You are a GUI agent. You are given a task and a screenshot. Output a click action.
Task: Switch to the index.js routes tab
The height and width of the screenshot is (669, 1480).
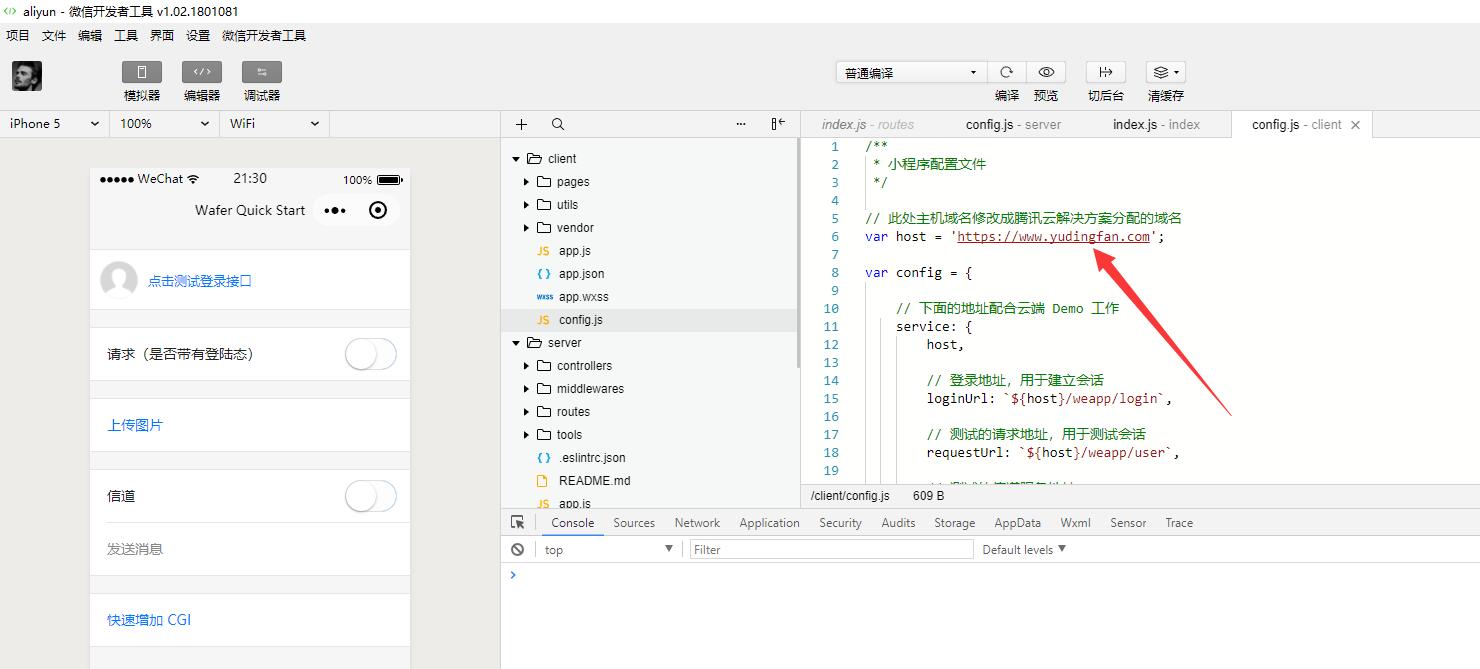[868, 124]
